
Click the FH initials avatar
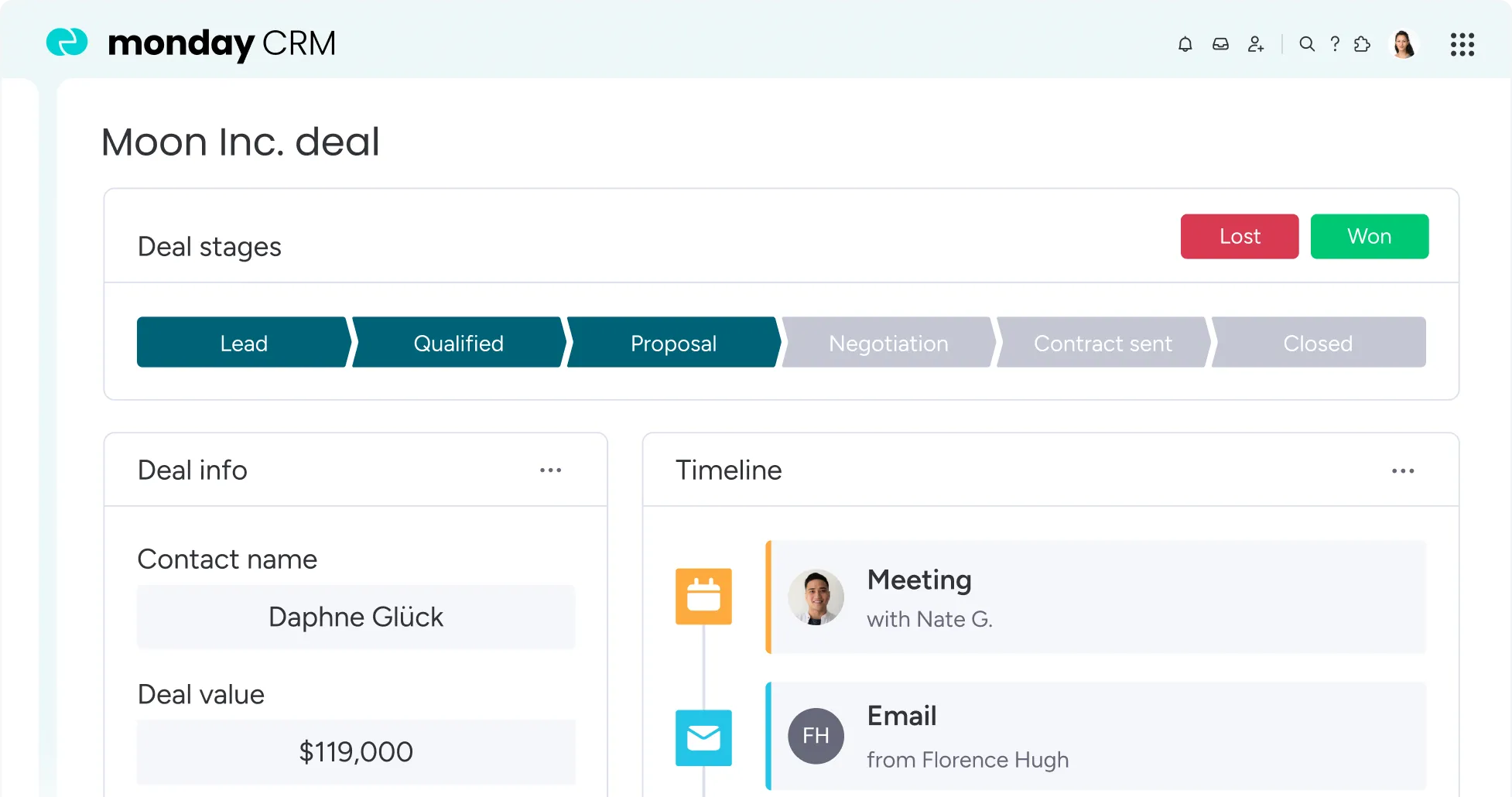816,736
